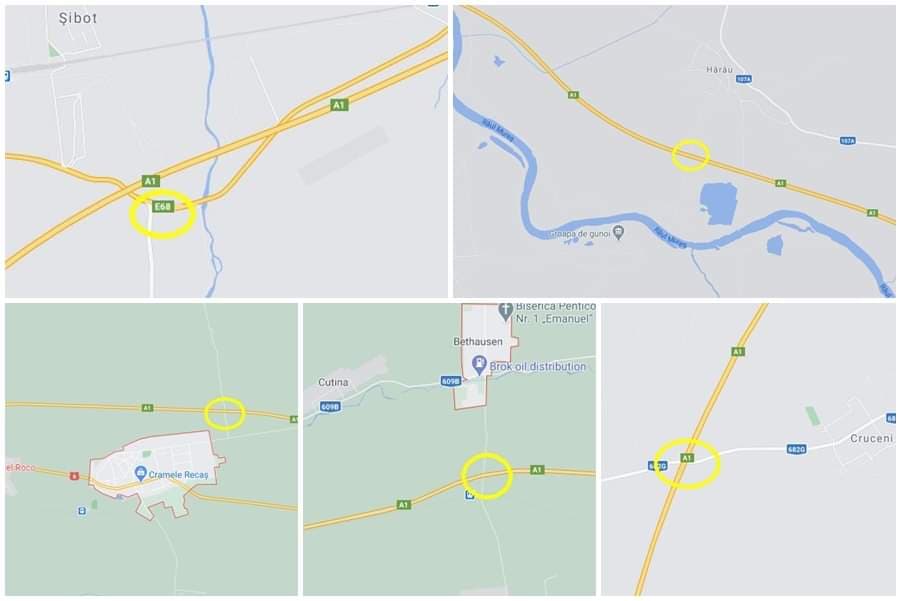This screenshot has height=601, width=901.
Task: Click the A1 shield inside Cruceni yellow circle
Action: [686, 458]
